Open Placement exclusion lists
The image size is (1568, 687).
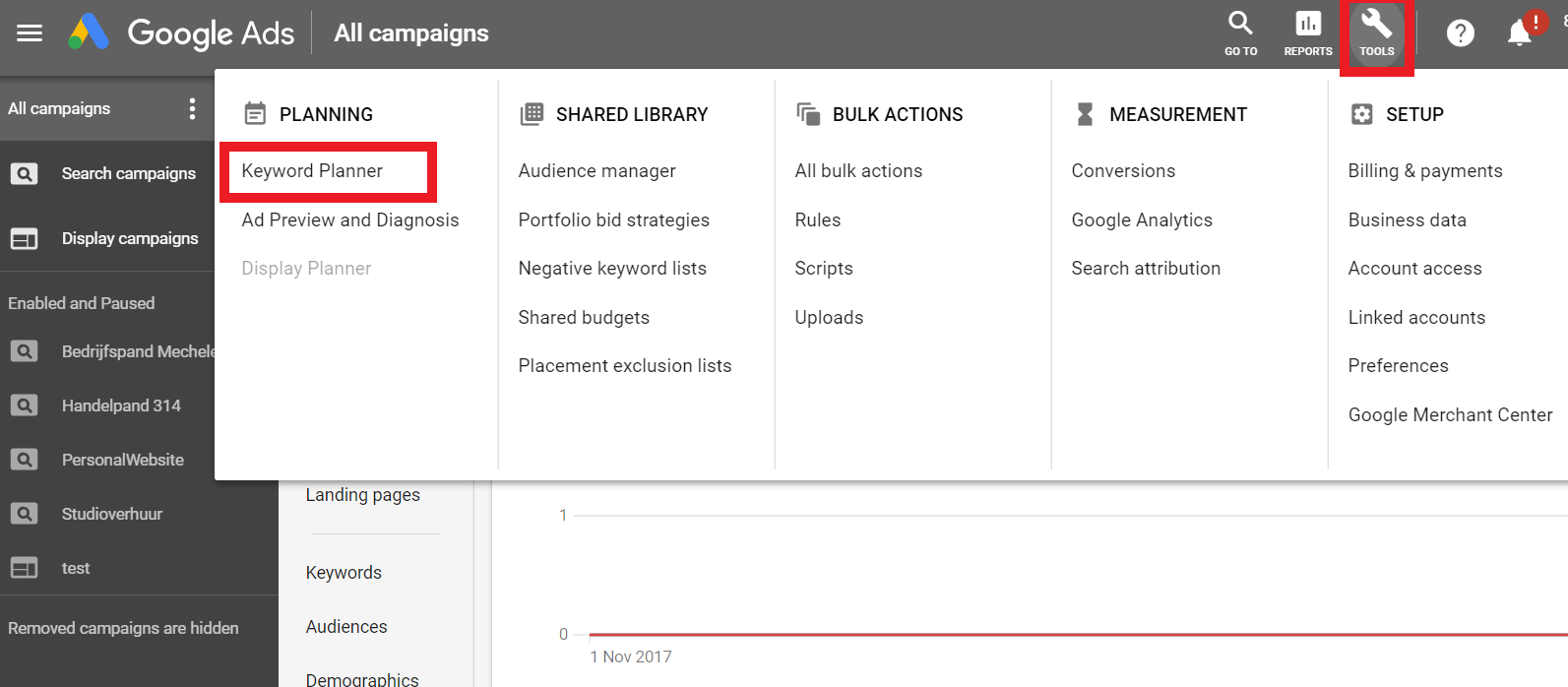[x=625, y=366]
